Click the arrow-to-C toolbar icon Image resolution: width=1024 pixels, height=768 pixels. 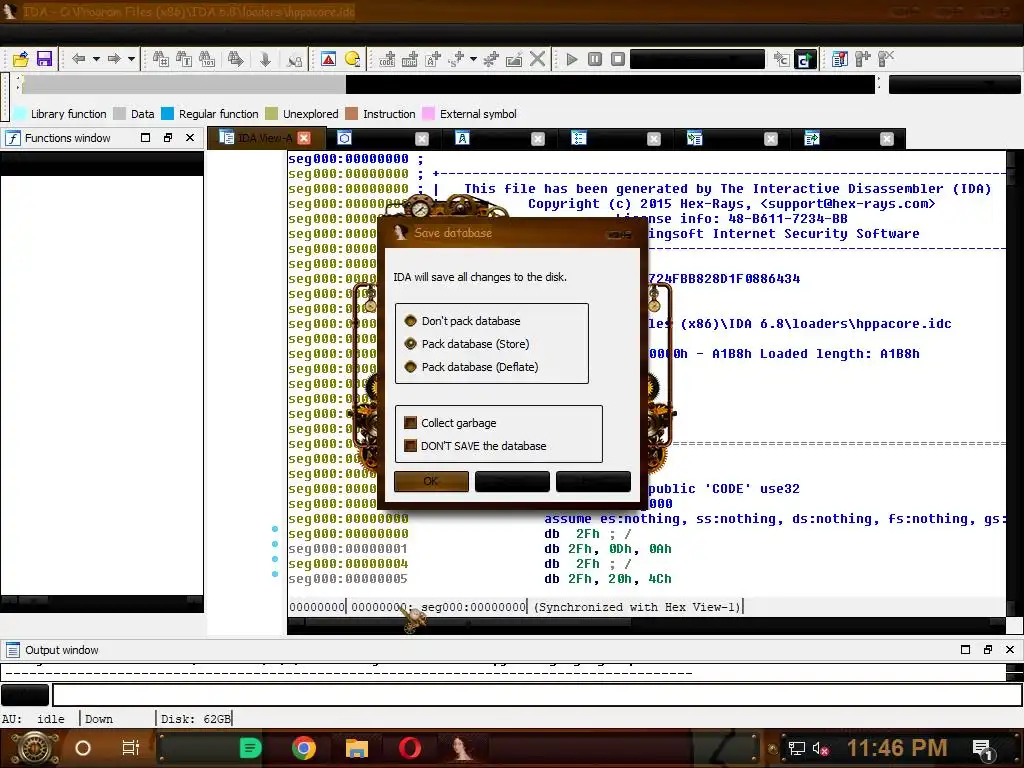781,59
